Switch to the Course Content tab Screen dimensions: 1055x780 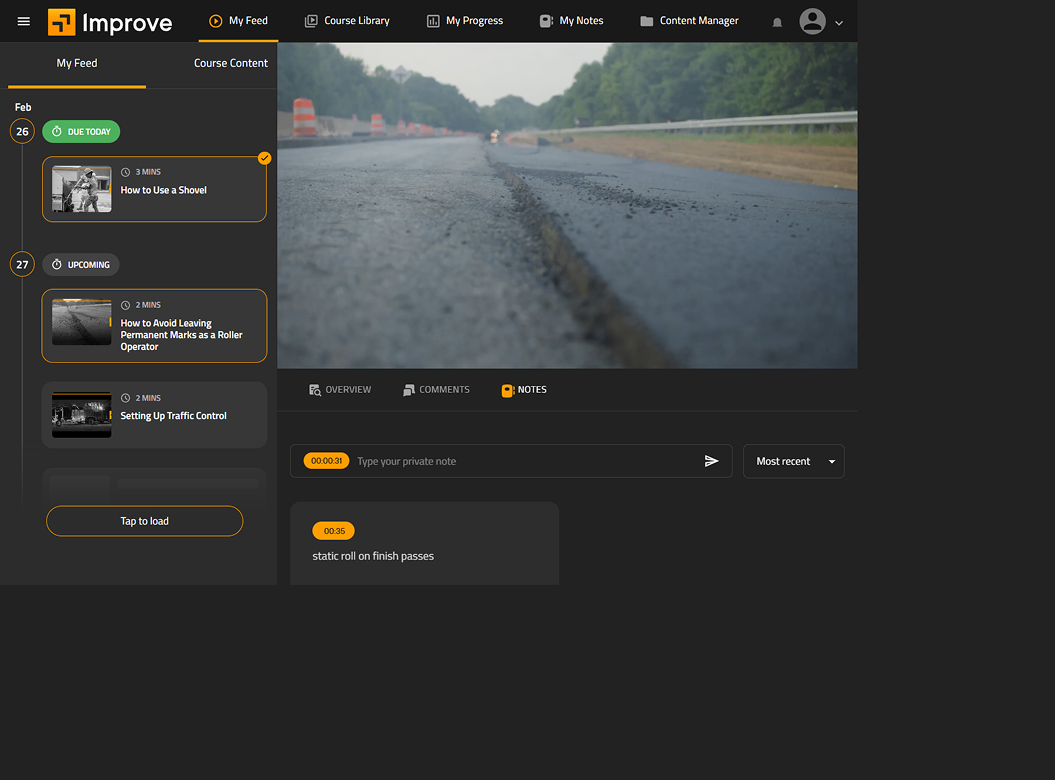point(230,63)
